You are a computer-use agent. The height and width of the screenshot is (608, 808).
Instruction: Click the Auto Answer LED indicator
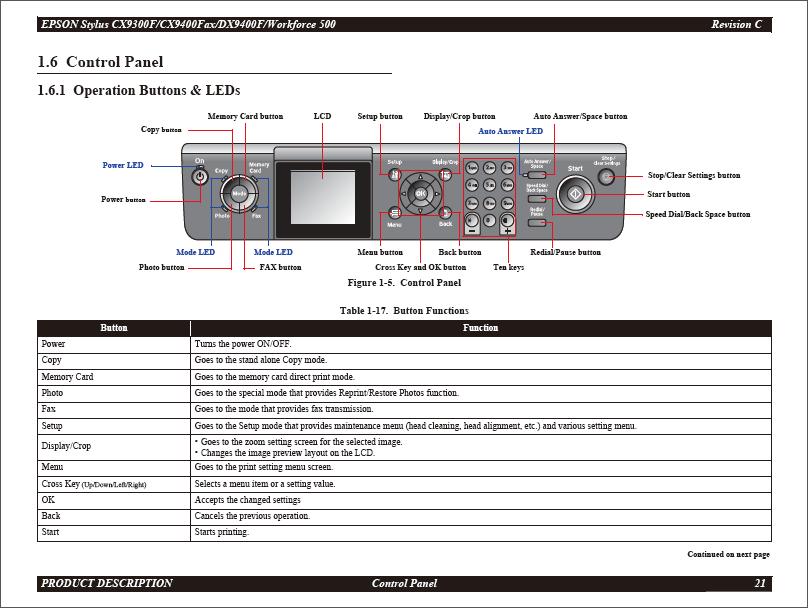pos(525,175)
